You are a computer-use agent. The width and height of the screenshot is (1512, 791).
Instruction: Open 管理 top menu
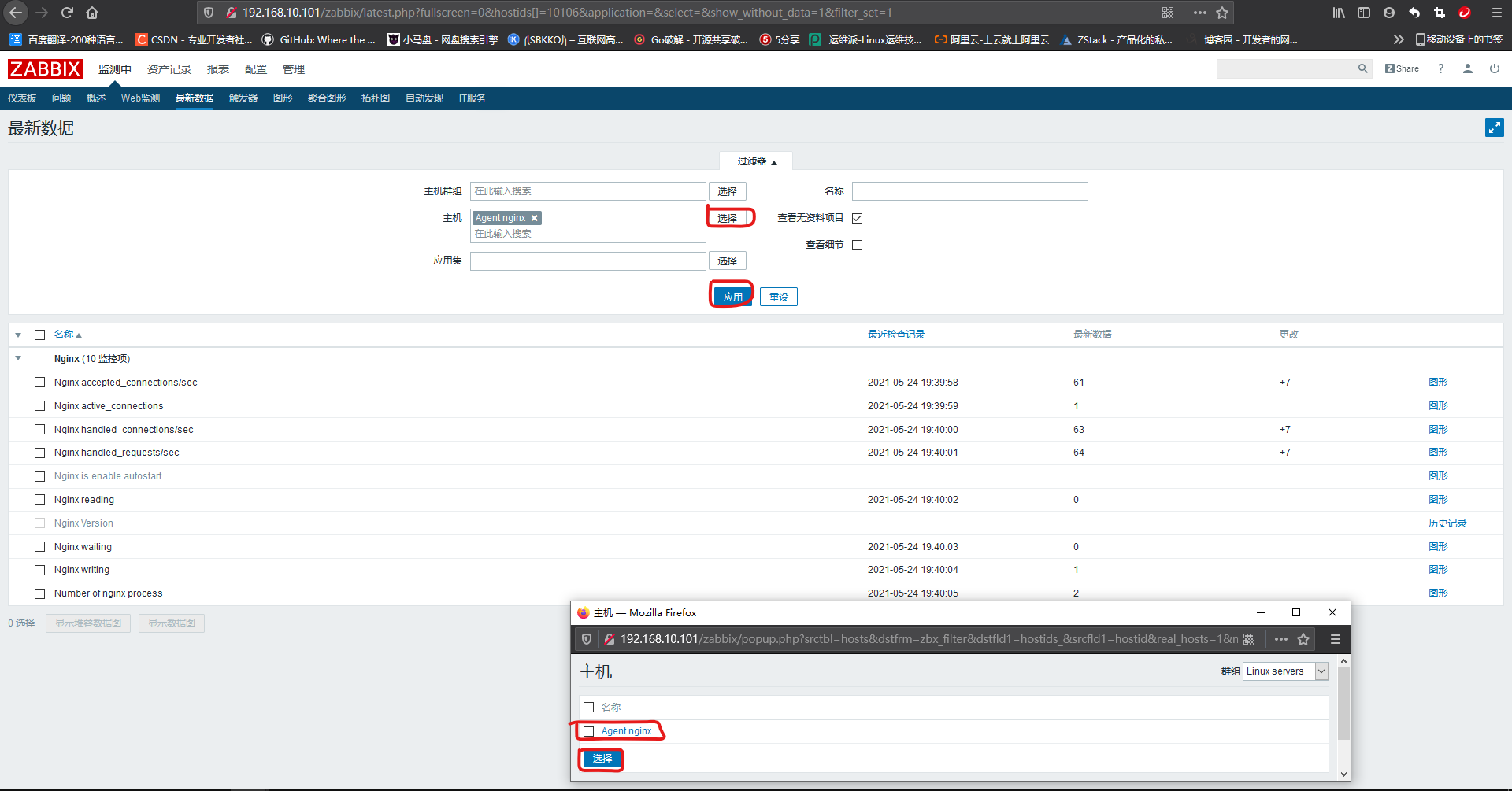[x=294, y=69]
